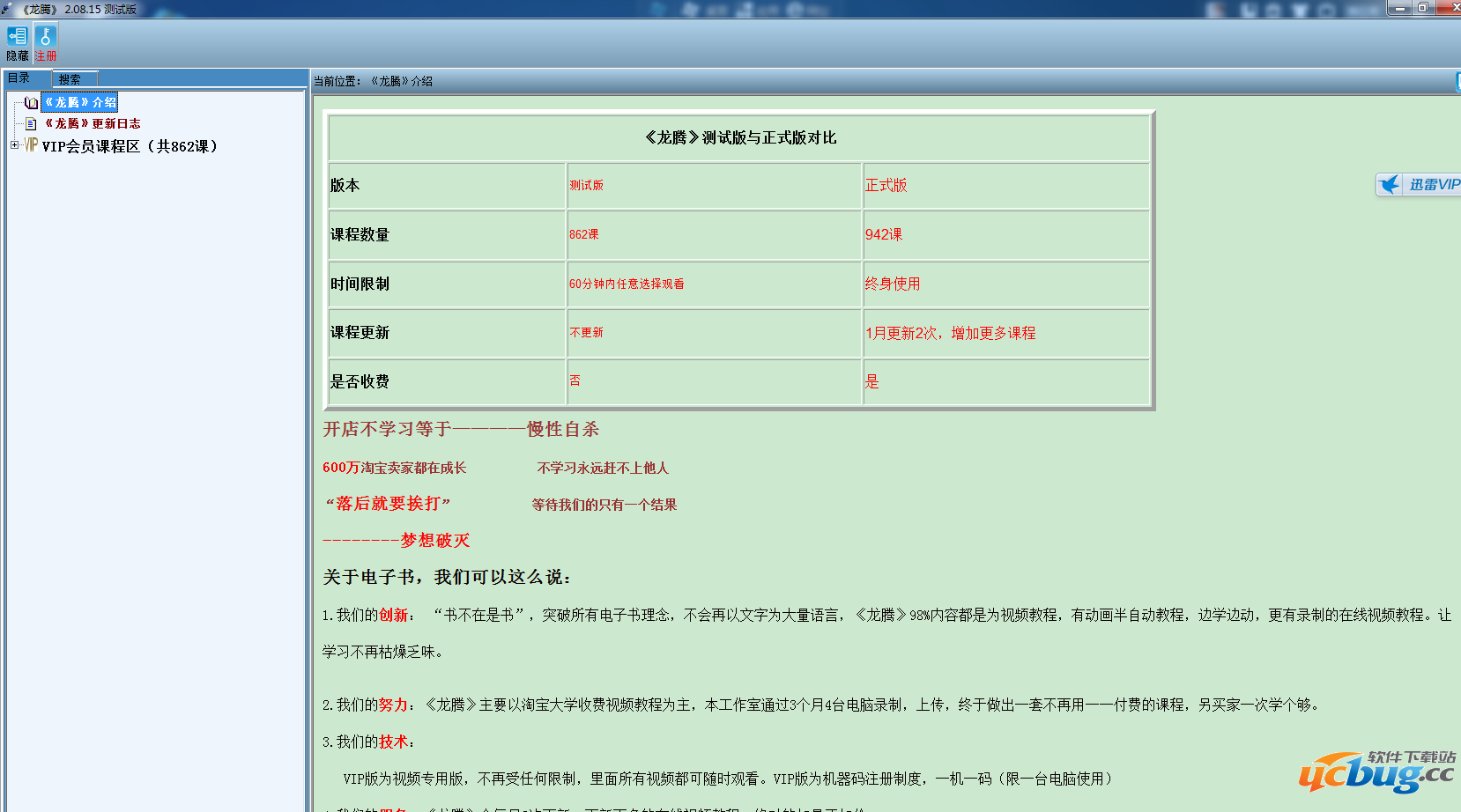Click the gold VIP icon in the tree
The height and width of the screenshot is (812, 1461).
[31, 145]
